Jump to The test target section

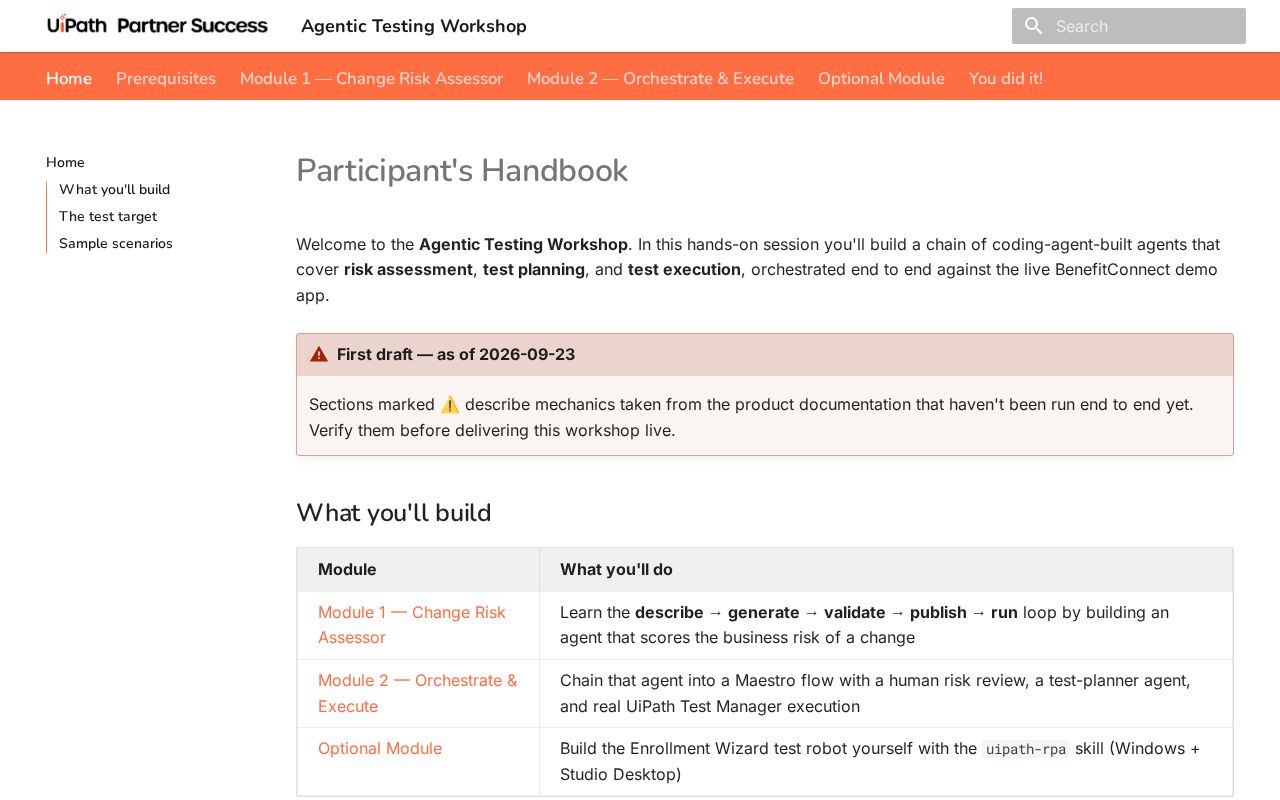(108, 216)
